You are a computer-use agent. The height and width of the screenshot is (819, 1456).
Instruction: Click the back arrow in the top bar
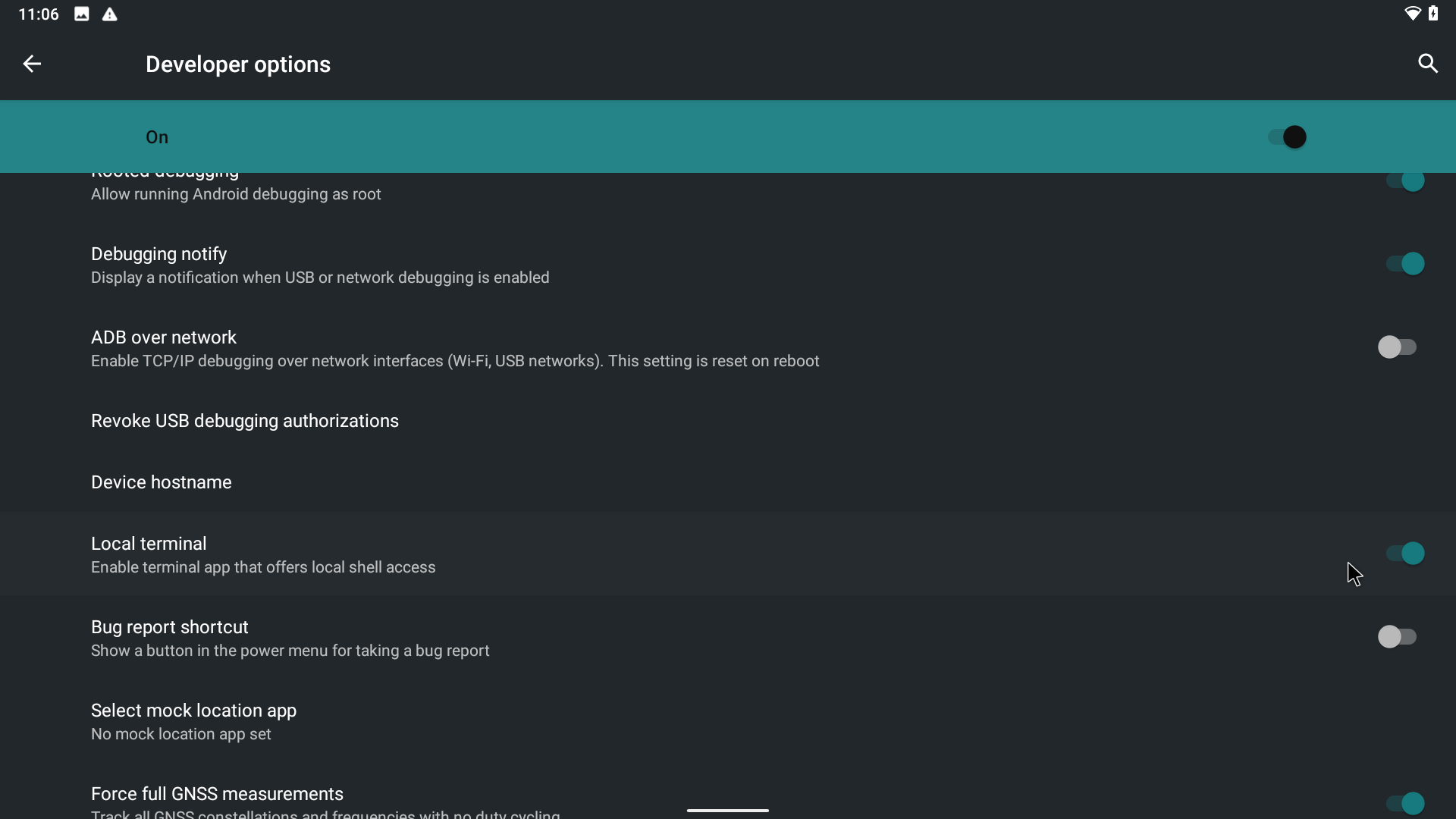tap(31, 64)
